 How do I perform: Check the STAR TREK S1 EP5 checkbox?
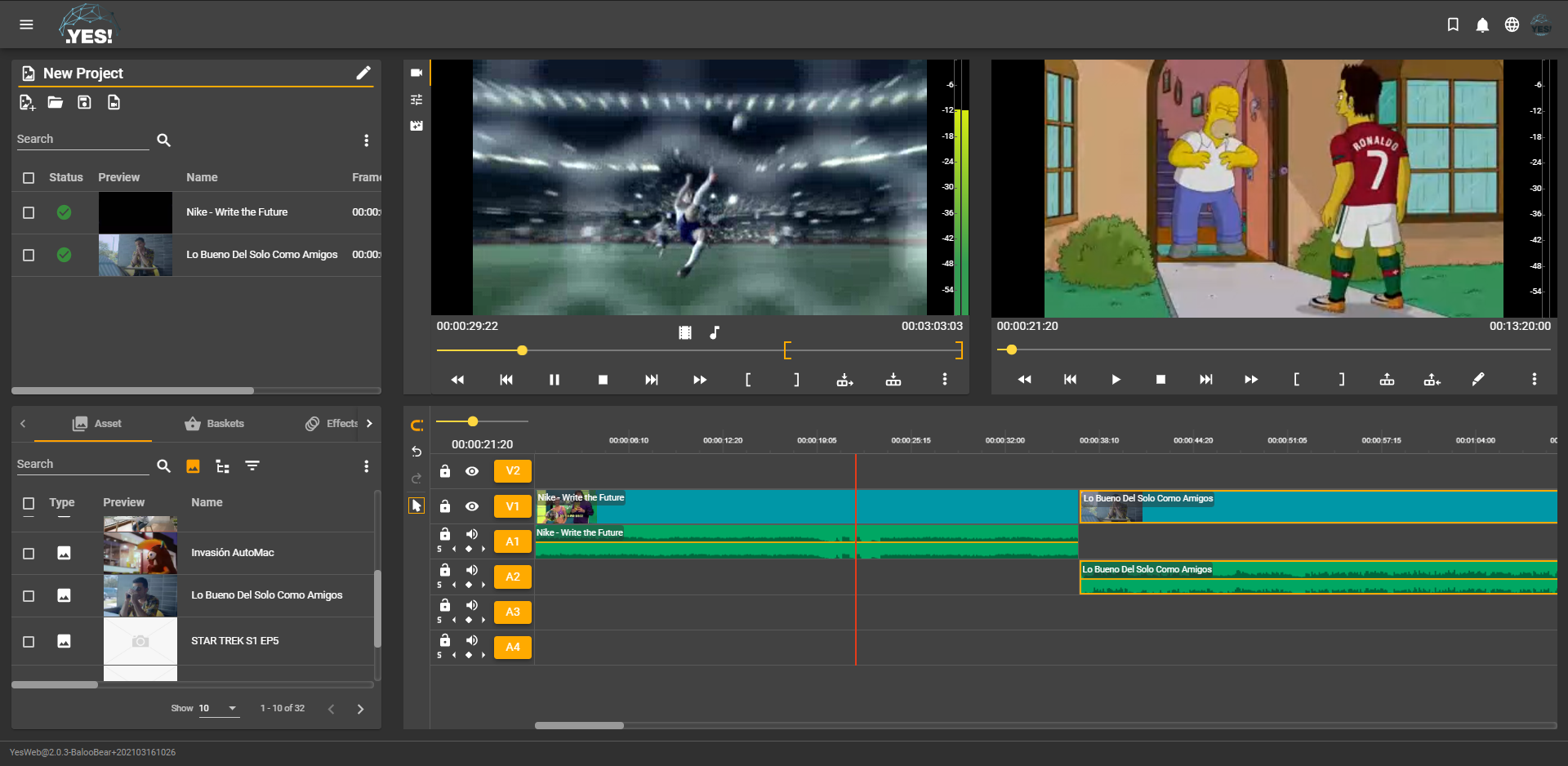(x=29, y=642)
